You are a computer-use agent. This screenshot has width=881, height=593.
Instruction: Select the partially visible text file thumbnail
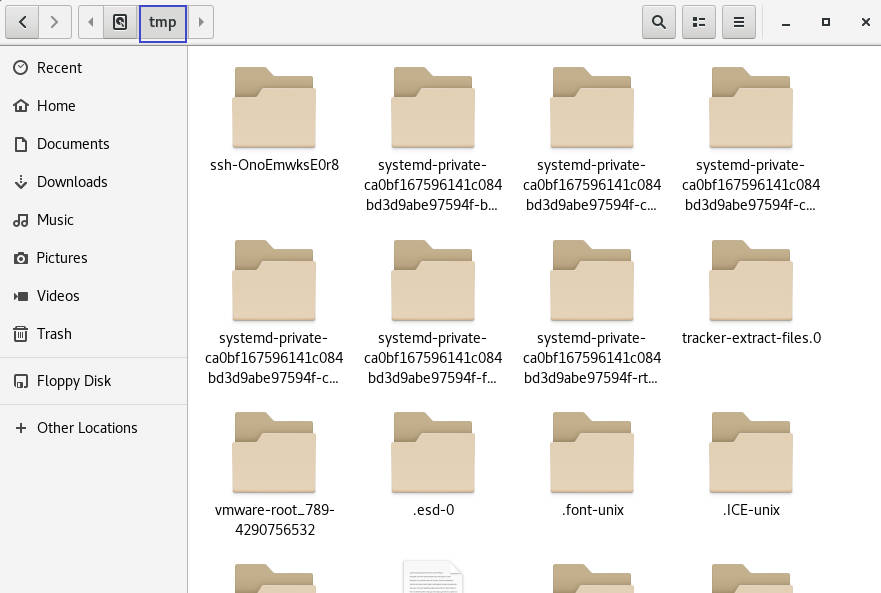pos(433,577)
